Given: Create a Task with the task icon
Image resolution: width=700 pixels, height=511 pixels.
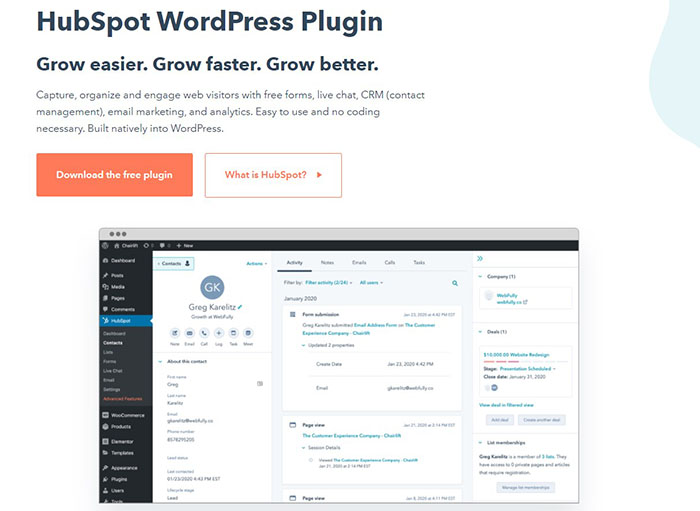Looking at the screenshot, I should 233,333.
